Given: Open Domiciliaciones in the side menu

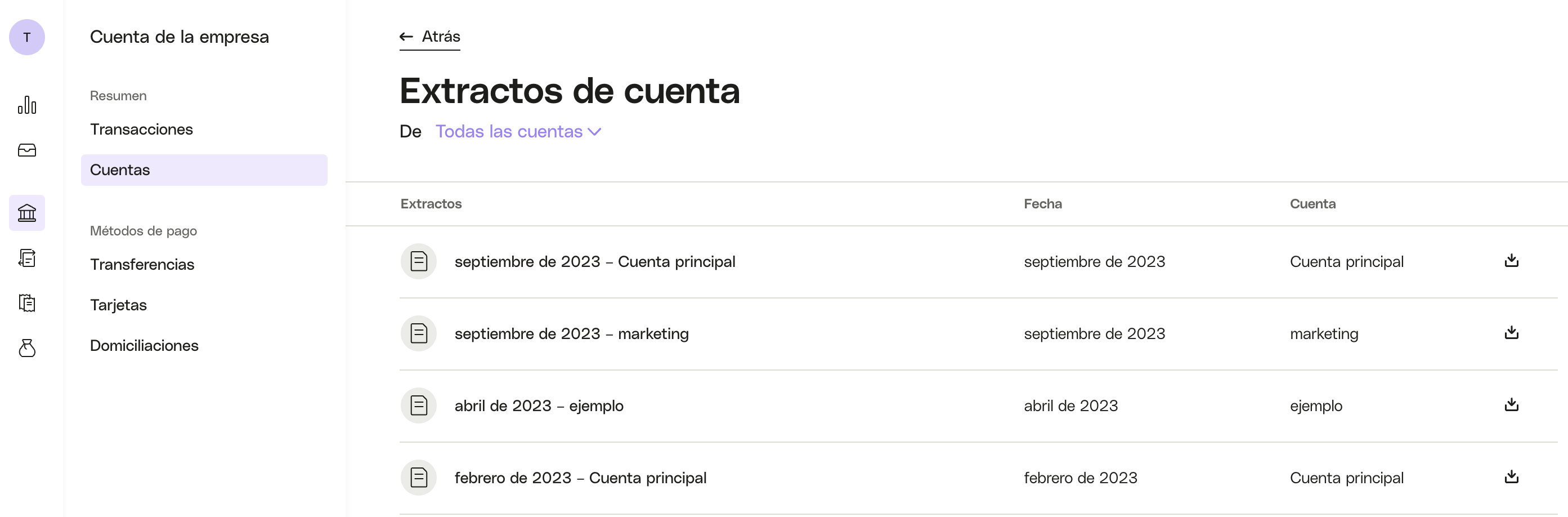Looking at the screenshot, I should tap(144, 345).
